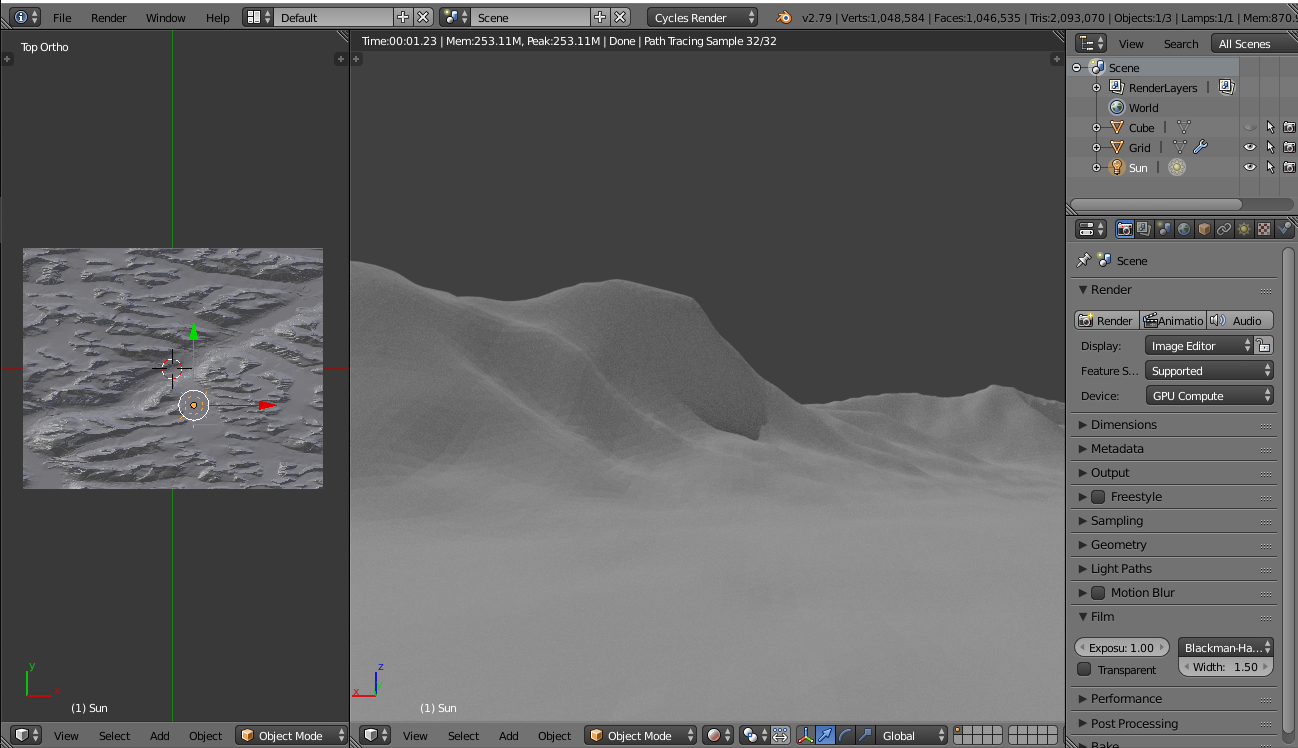Open the Device dropdown (GPU Compute)
The width and height of the screenshot is (1298, 748).
(x=1209, y=395)
